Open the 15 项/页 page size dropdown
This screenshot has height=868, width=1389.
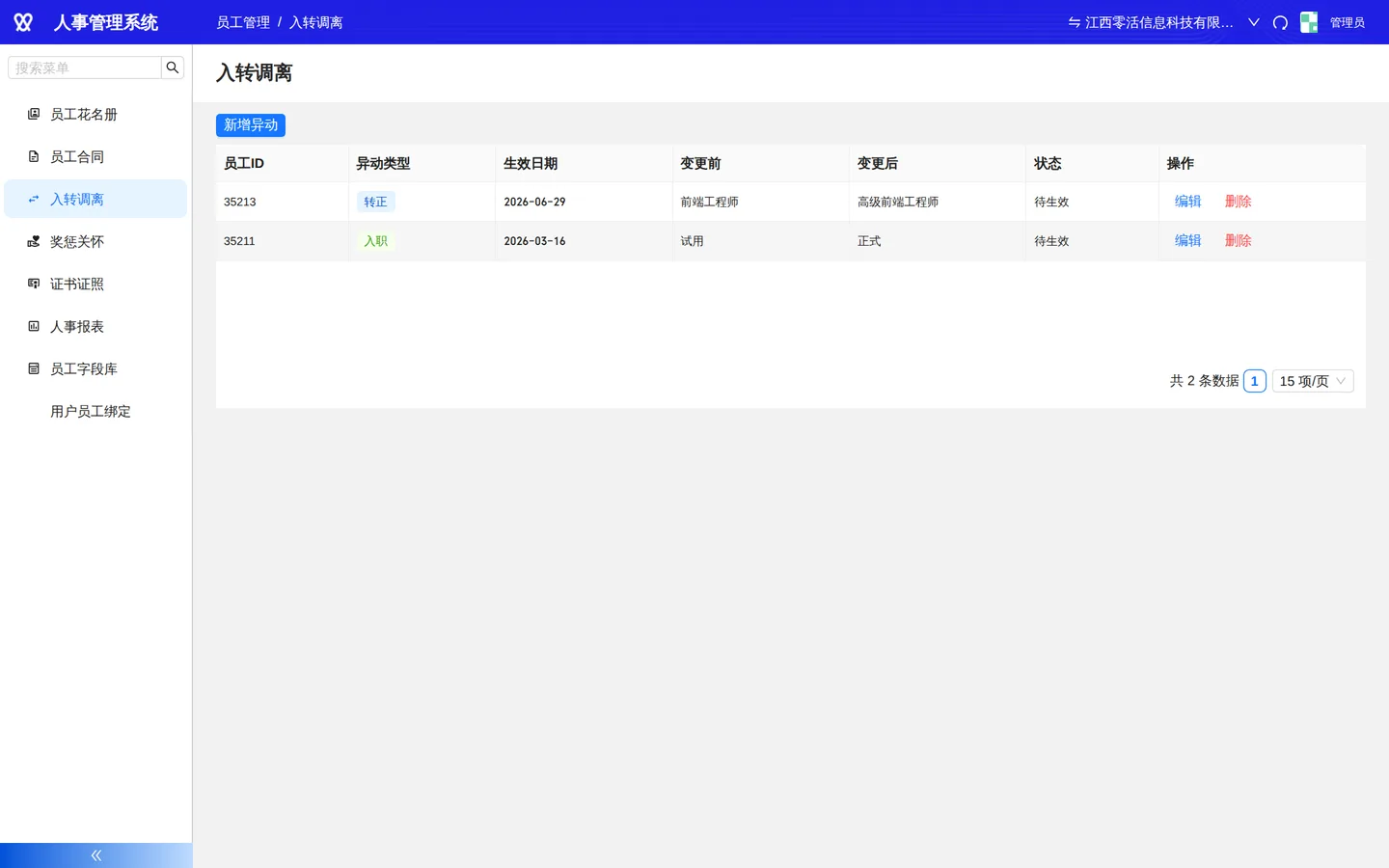pyautogui.click(x=1313, y=381)
